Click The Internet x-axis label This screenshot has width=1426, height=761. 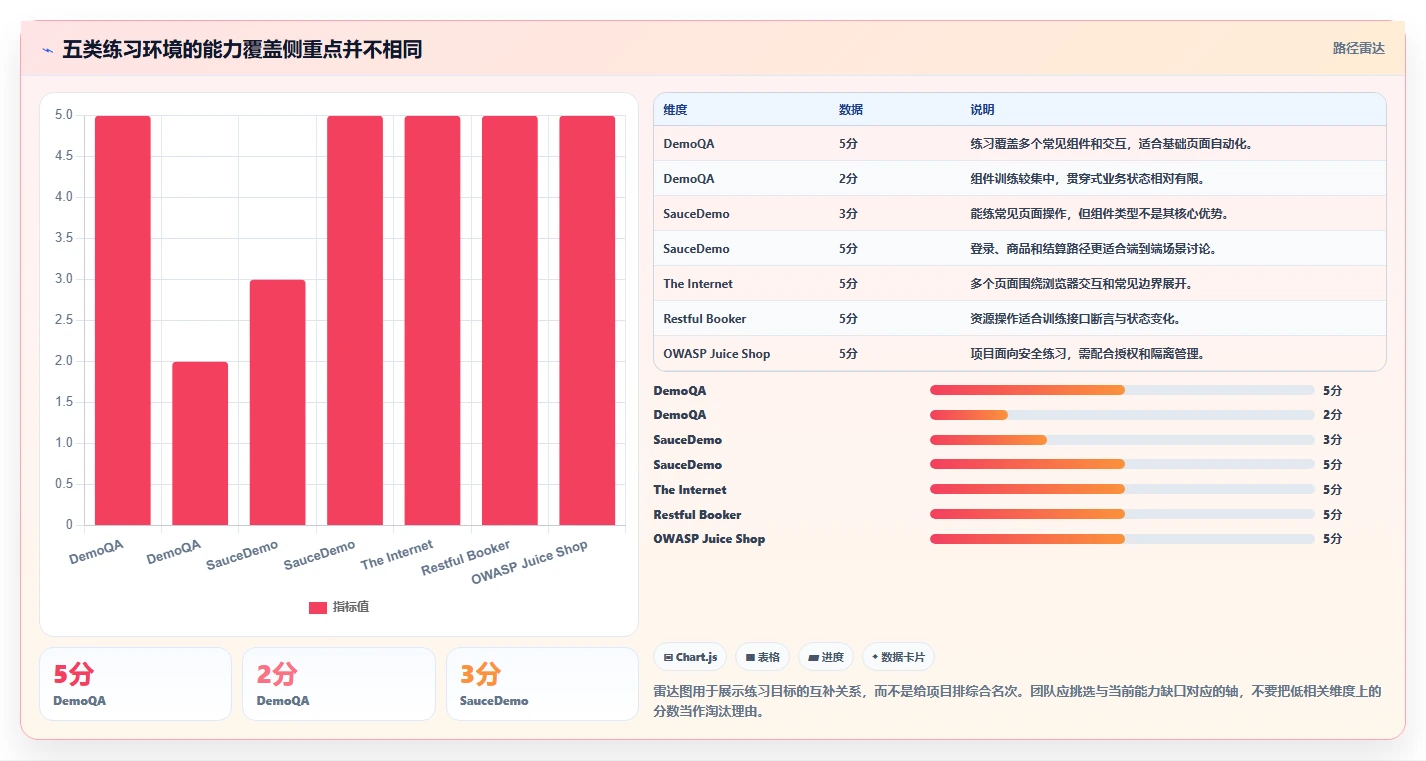pos(397,554)
